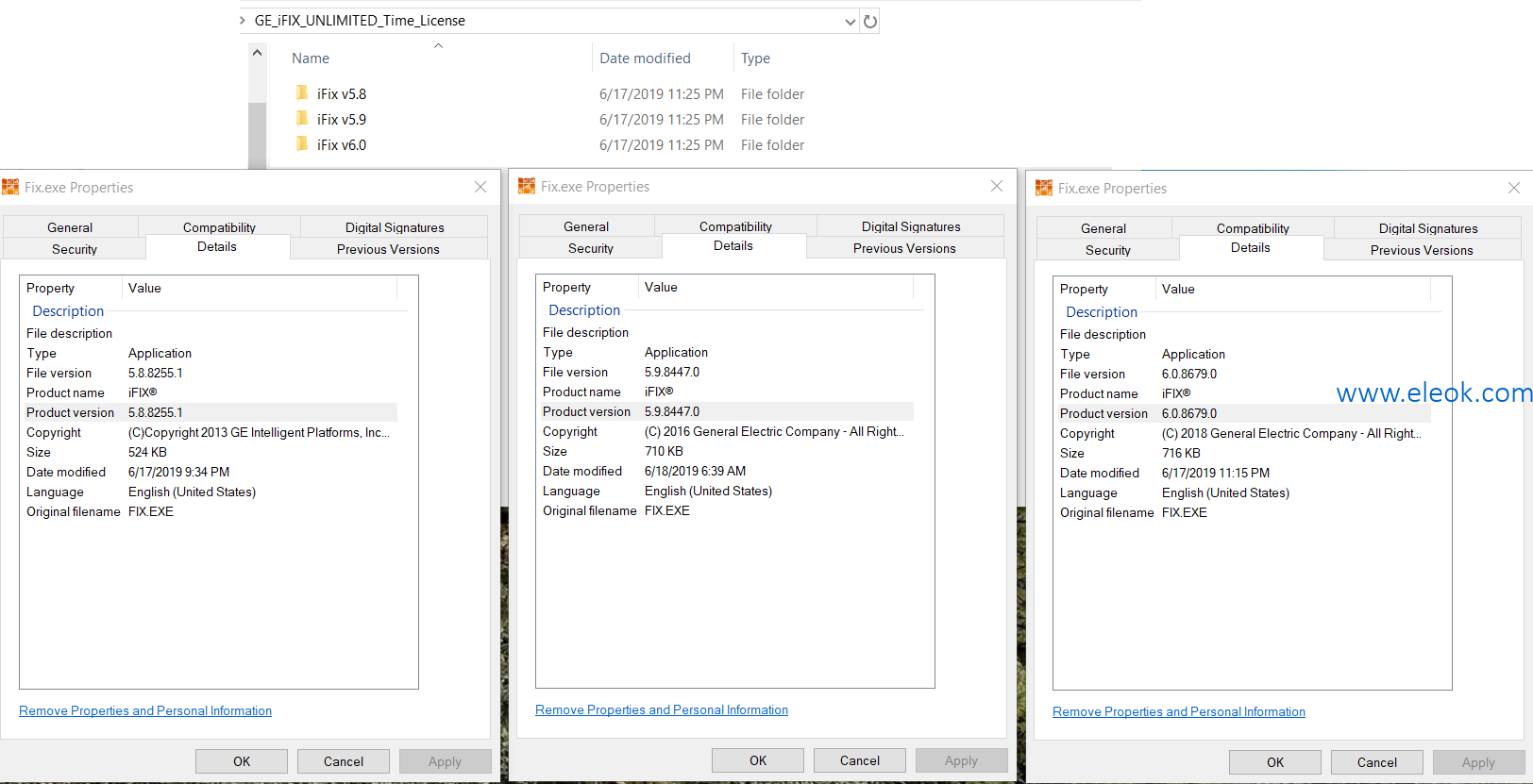1533x784 pixels.
Task: Close the left Fix.exe Properties window
Action: (x=480, y=187)
